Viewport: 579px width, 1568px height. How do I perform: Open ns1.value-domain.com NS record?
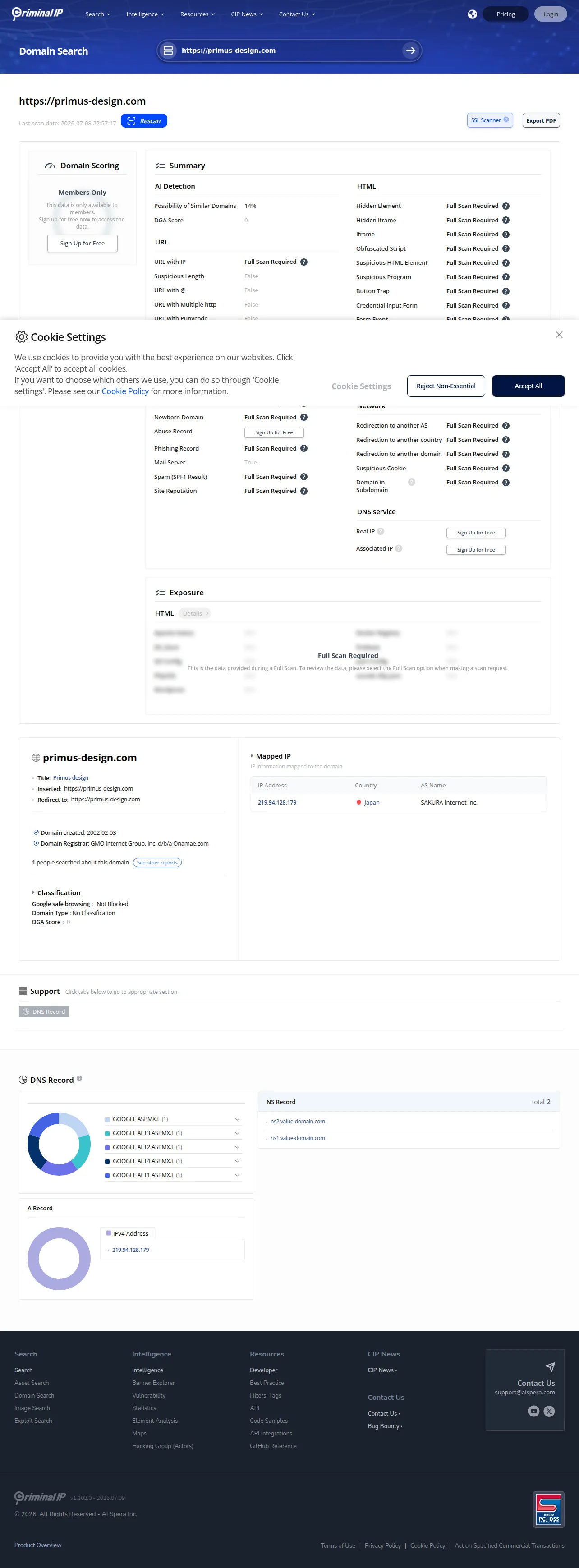tap(299, 1138)
